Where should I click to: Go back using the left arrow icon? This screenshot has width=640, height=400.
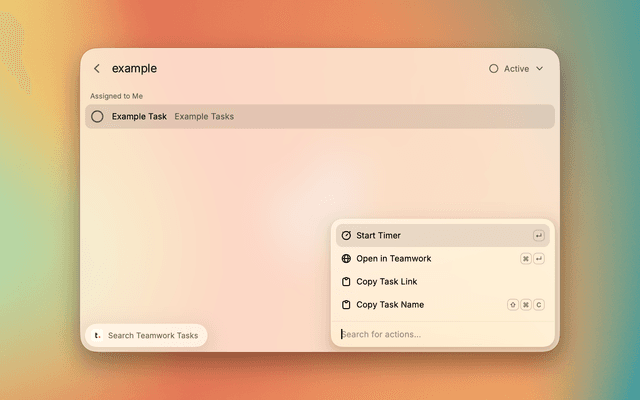pos(97,69)
